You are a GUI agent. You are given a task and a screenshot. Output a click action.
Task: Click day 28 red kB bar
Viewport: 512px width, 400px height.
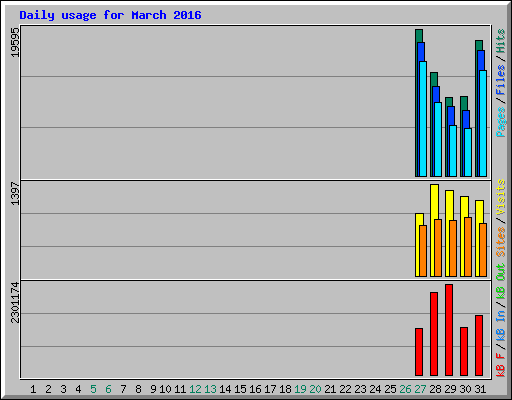(x=434, y=334)
